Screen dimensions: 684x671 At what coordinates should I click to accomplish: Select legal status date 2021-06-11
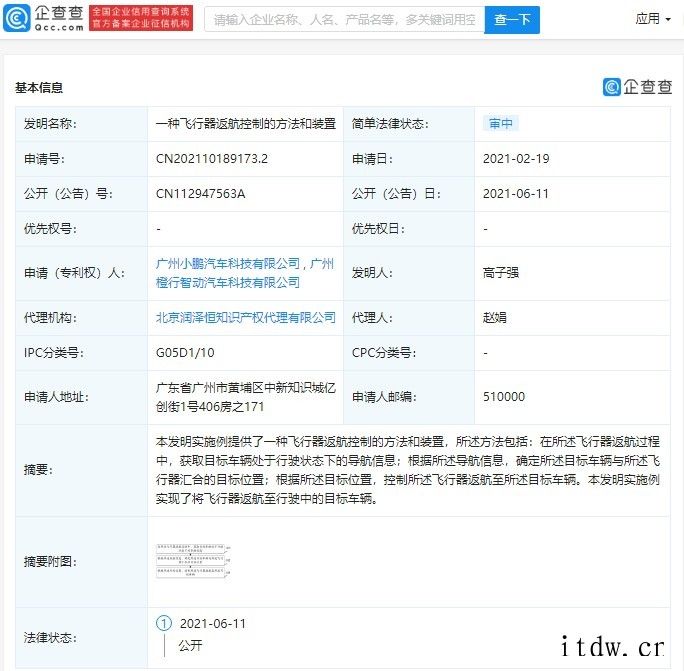(x=213, y=623)
